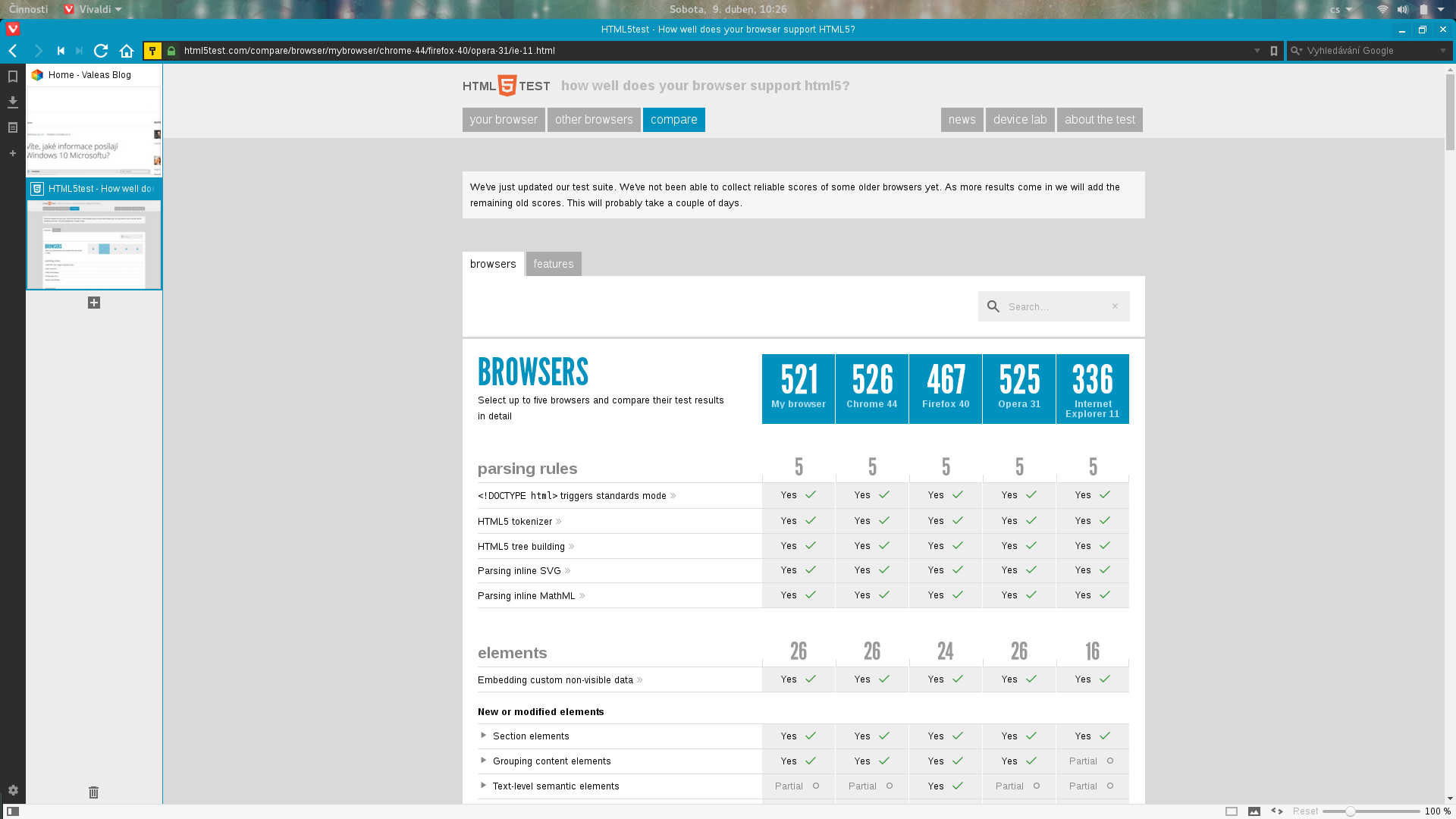Toggle tab tiling in status bar
Viewport: 1456px width, 819px height.
tap(1232, 811)
